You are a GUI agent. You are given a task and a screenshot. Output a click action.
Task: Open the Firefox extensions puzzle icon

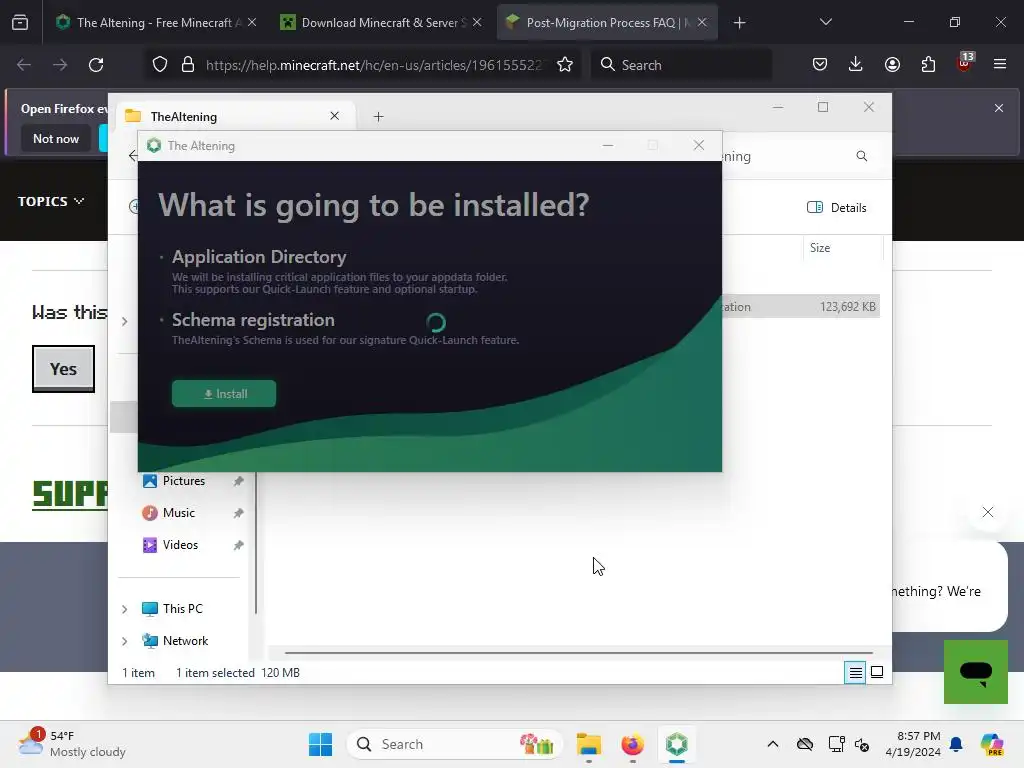point(928,64)
